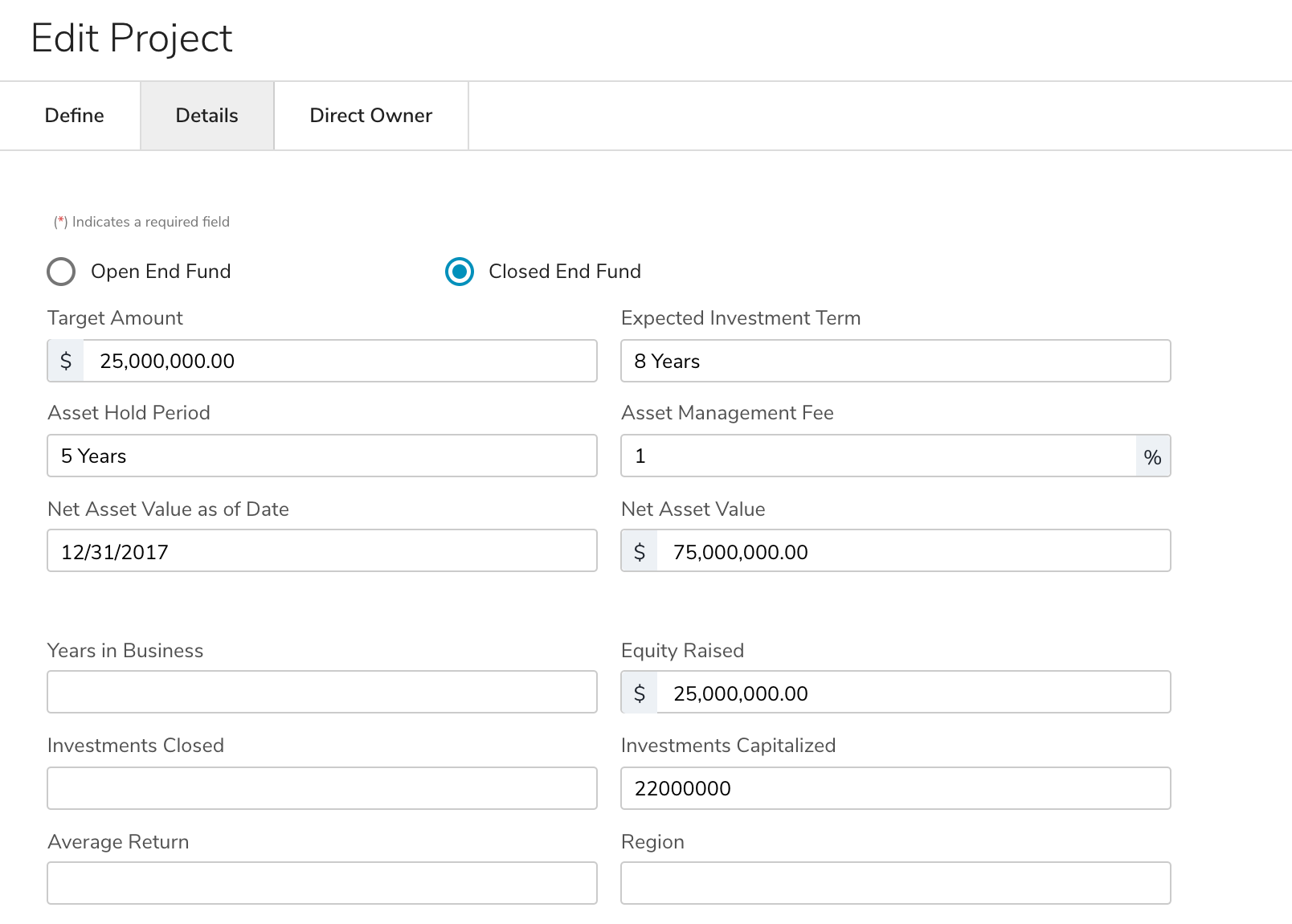
Task: Click the Asset Hold Period field
Action: (x=321, y=456)
